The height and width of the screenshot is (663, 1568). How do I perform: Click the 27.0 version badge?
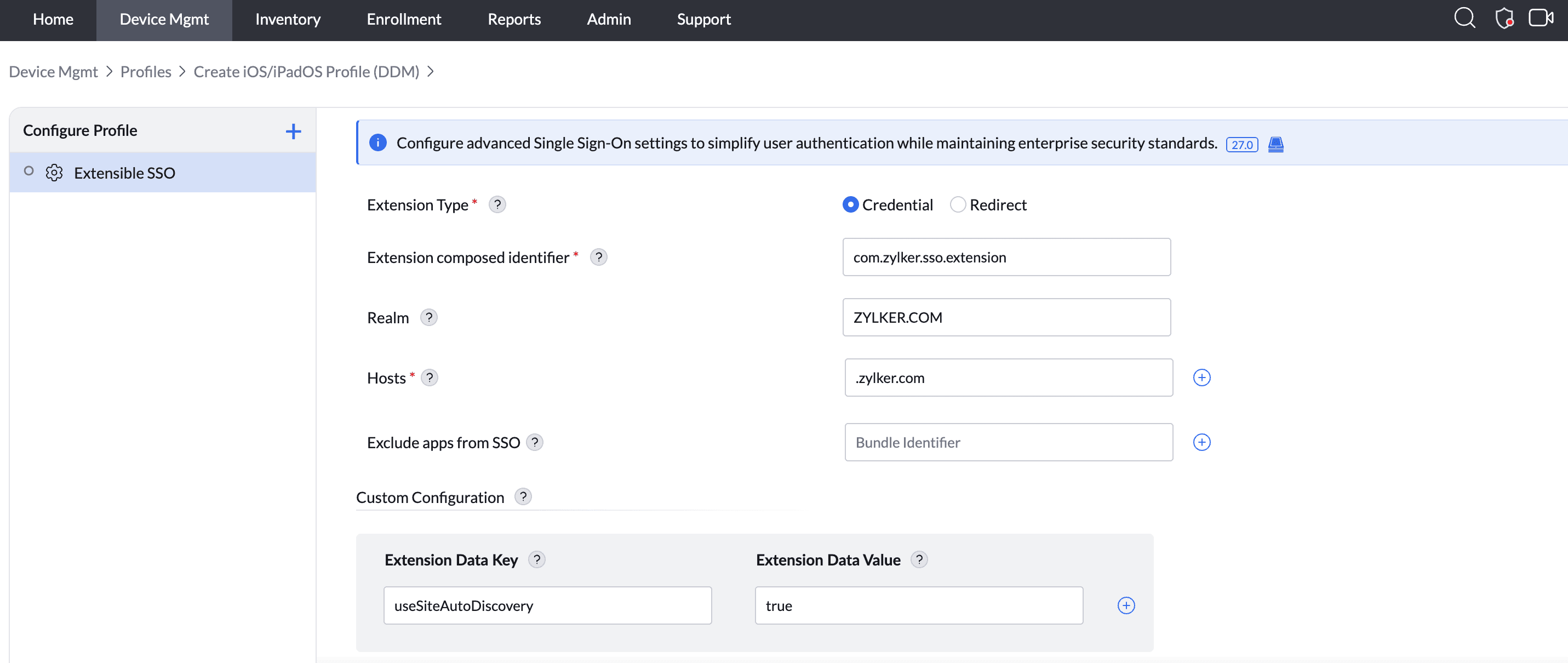pyautogui.click(x=1241, y=145)
